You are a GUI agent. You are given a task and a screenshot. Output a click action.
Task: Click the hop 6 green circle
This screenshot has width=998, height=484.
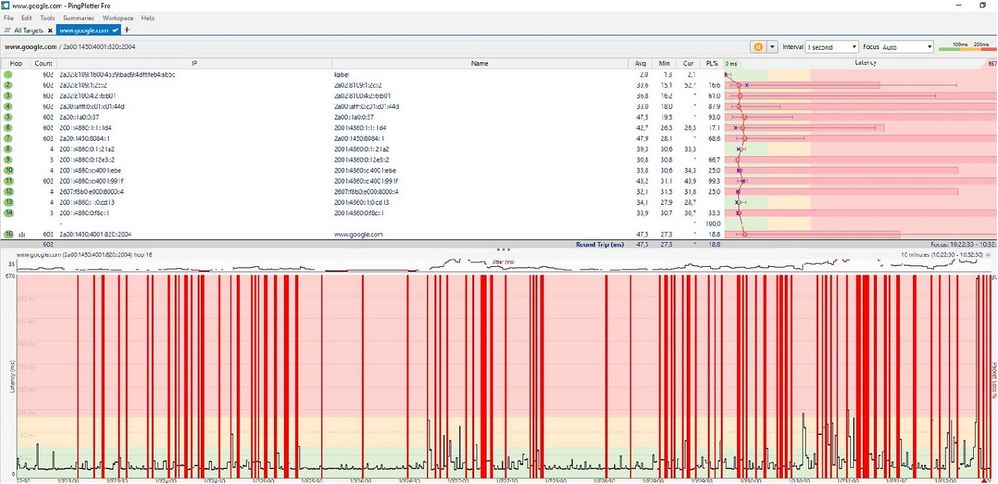(8, 128)
